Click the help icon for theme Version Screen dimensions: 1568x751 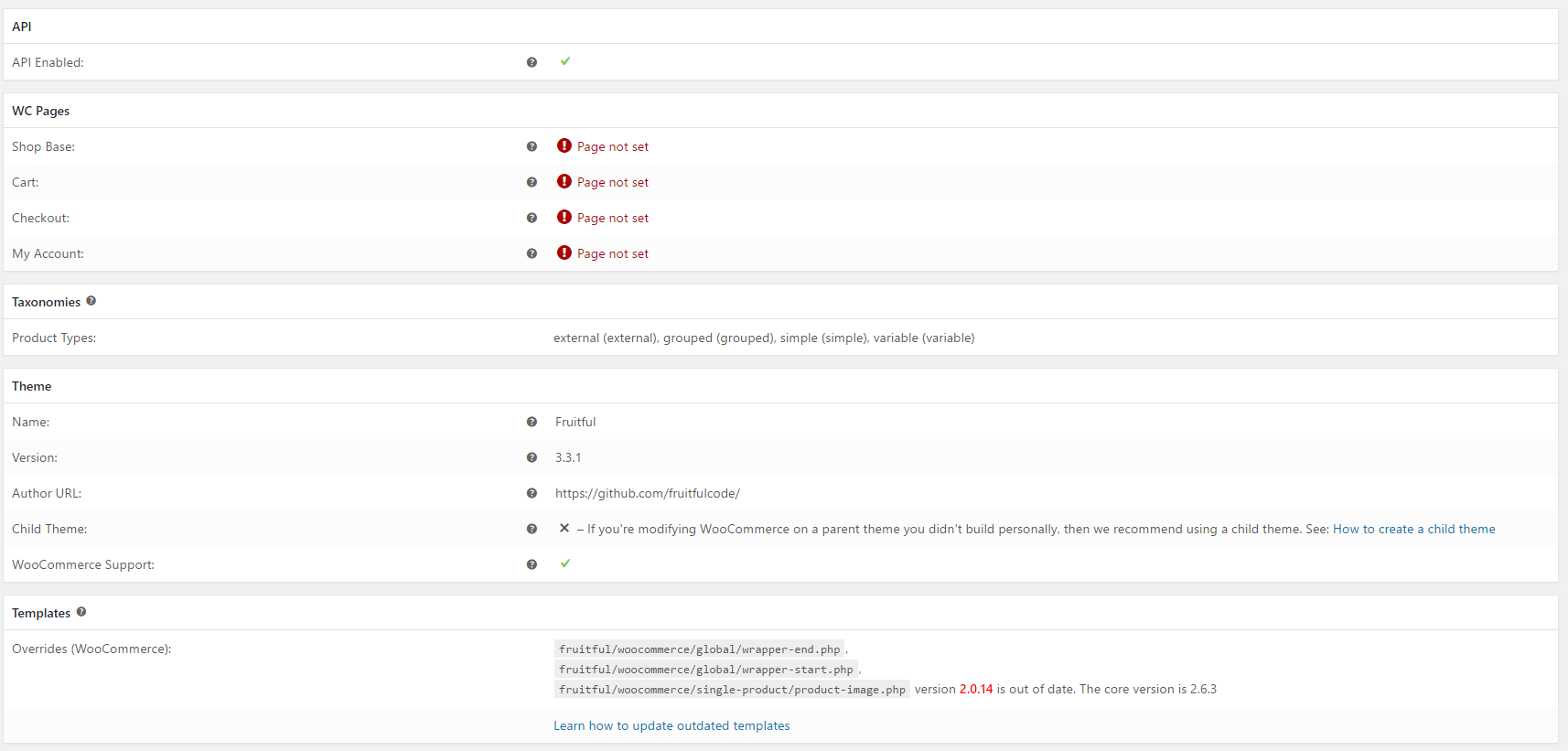pyautogui.click(x=532, y=457)
